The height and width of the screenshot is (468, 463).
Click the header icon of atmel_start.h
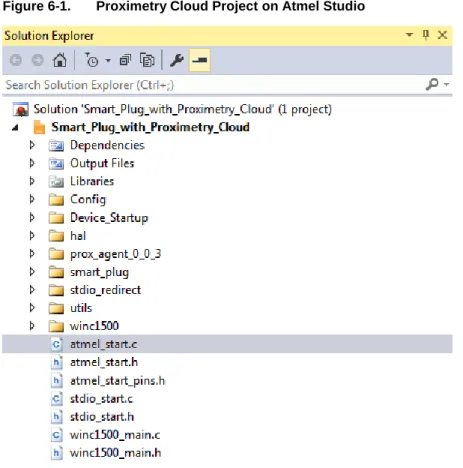pyautogui.click(x=56, y=362)
